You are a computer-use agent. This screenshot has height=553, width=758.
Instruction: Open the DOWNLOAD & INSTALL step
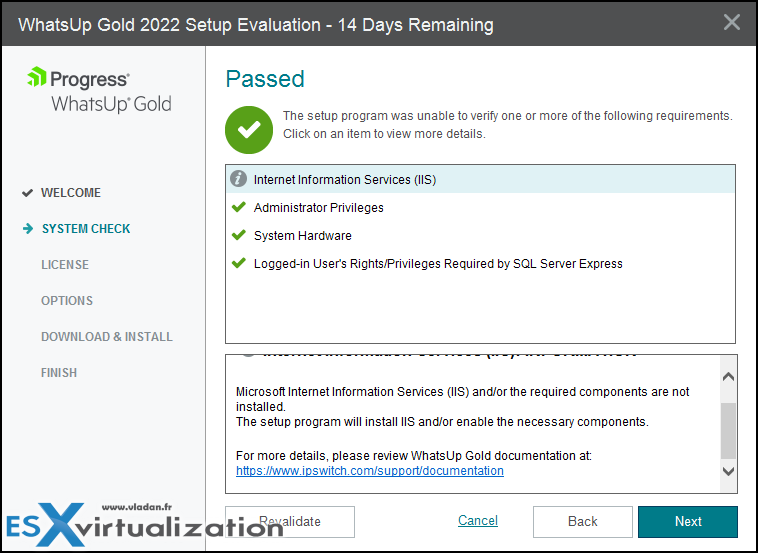coord(107,336)
